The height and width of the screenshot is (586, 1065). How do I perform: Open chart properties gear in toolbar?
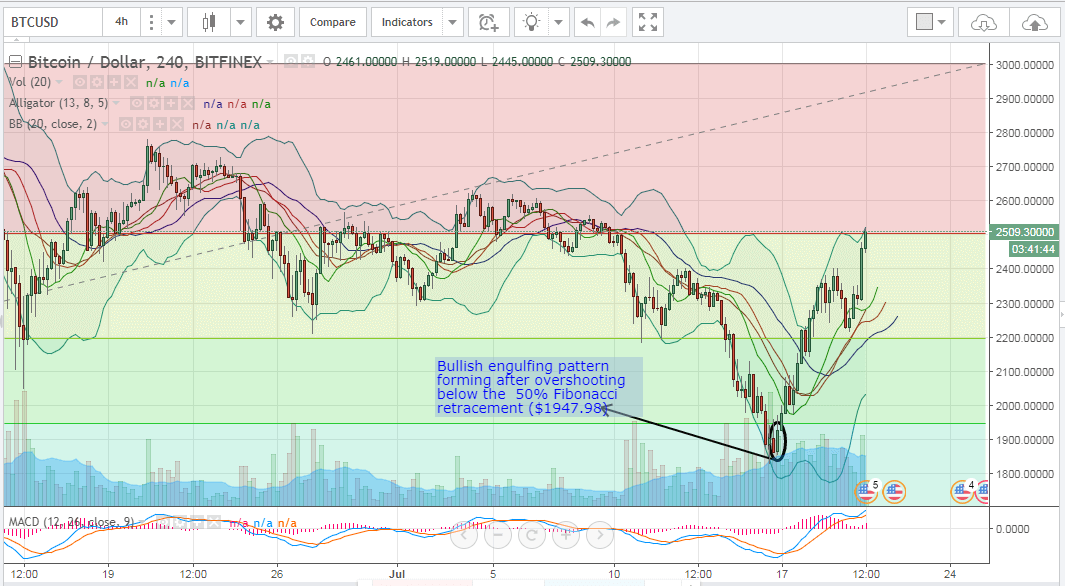pos(275,22)
